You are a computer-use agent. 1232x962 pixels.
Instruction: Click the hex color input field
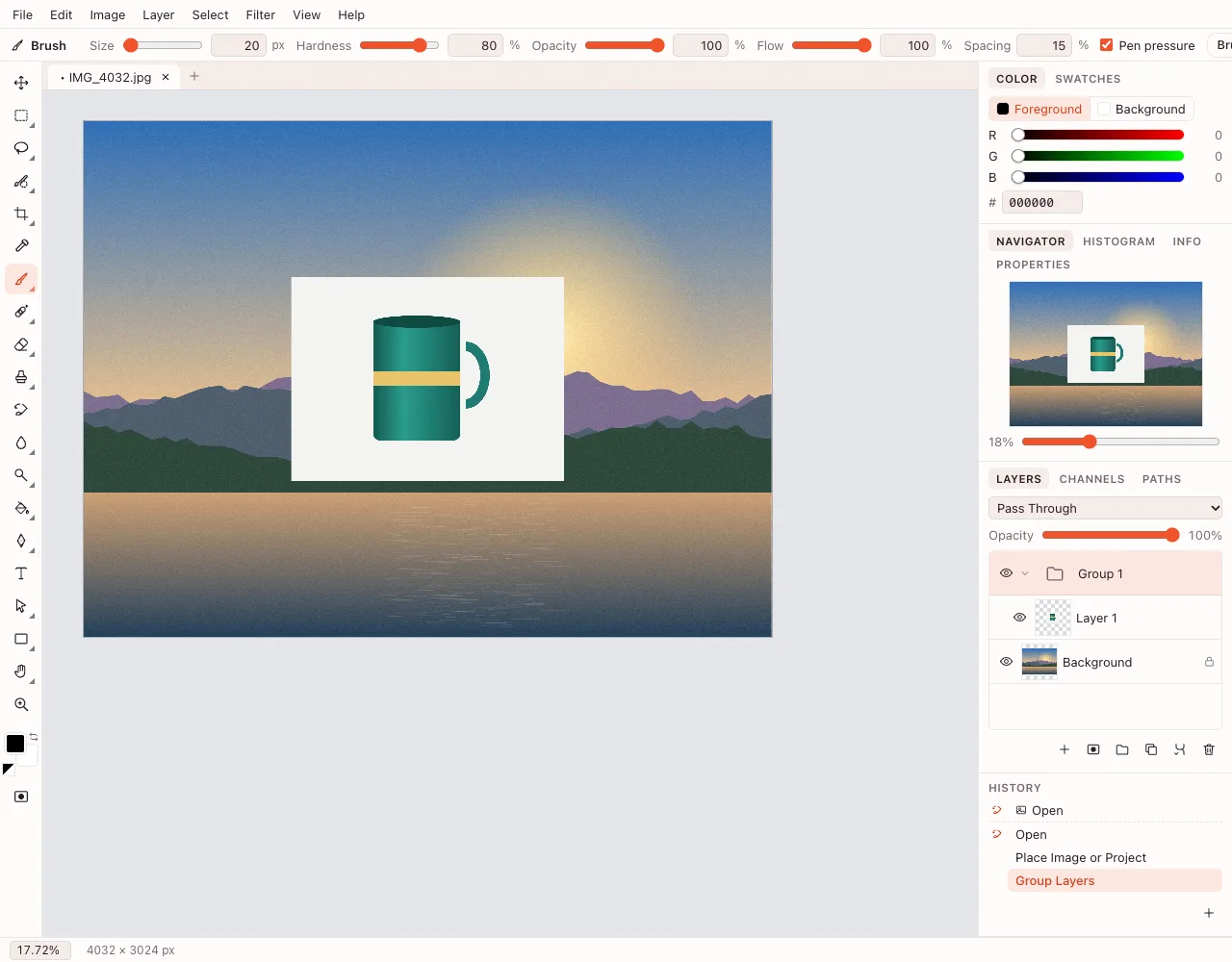[1041, 202]
